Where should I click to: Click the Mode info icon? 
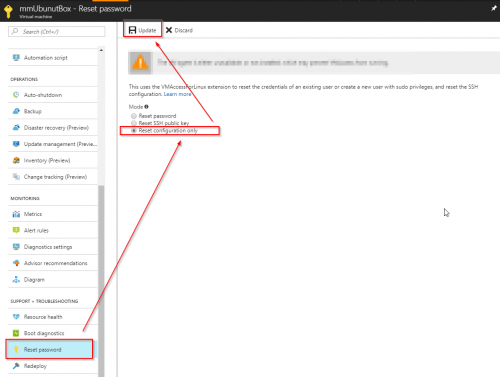[146, 107]
